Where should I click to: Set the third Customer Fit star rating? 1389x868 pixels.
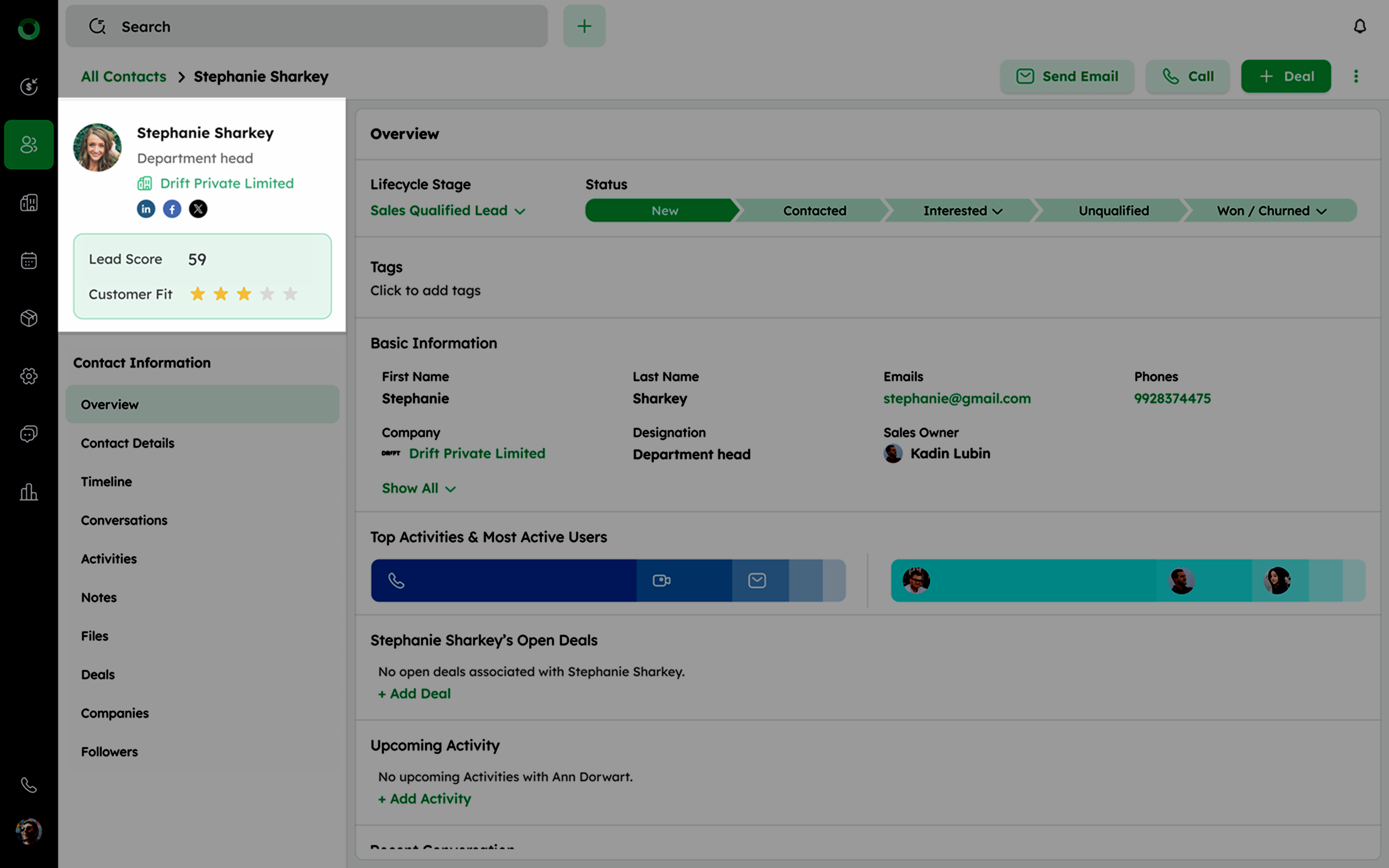pyautogui.click(x=244, y=294)
